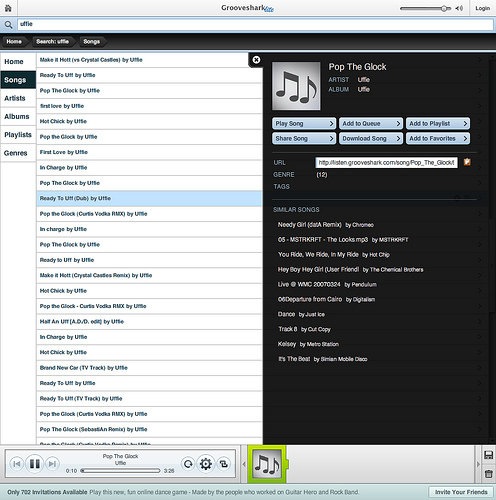
Task: Open Home in the sidebar
Action: click(x=18, y=62)
